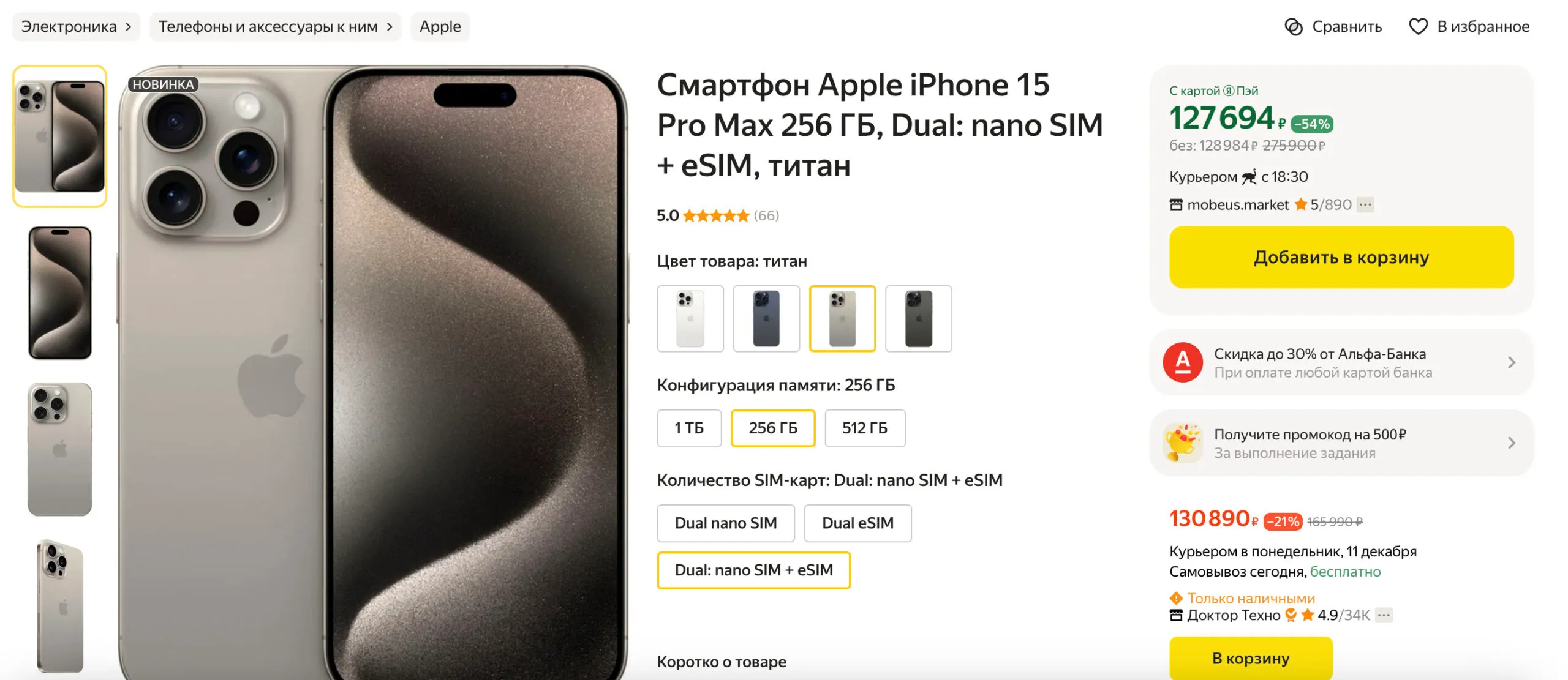This screenshot has height=680, width=1568.
Task: Expand the Альфа-Банк discount offer chevron
Action: [1512, 362]
